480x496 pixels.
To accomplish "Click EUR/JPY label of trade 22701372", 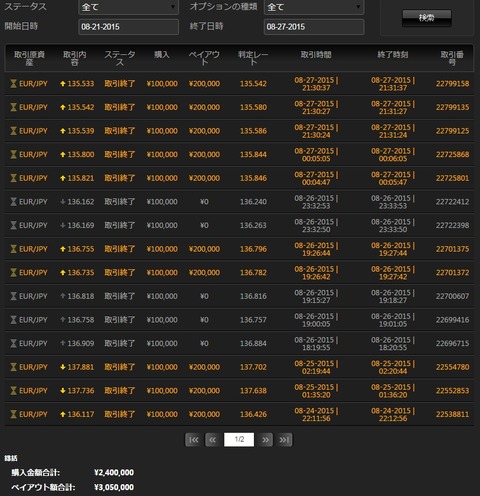I will coord(33,273).
